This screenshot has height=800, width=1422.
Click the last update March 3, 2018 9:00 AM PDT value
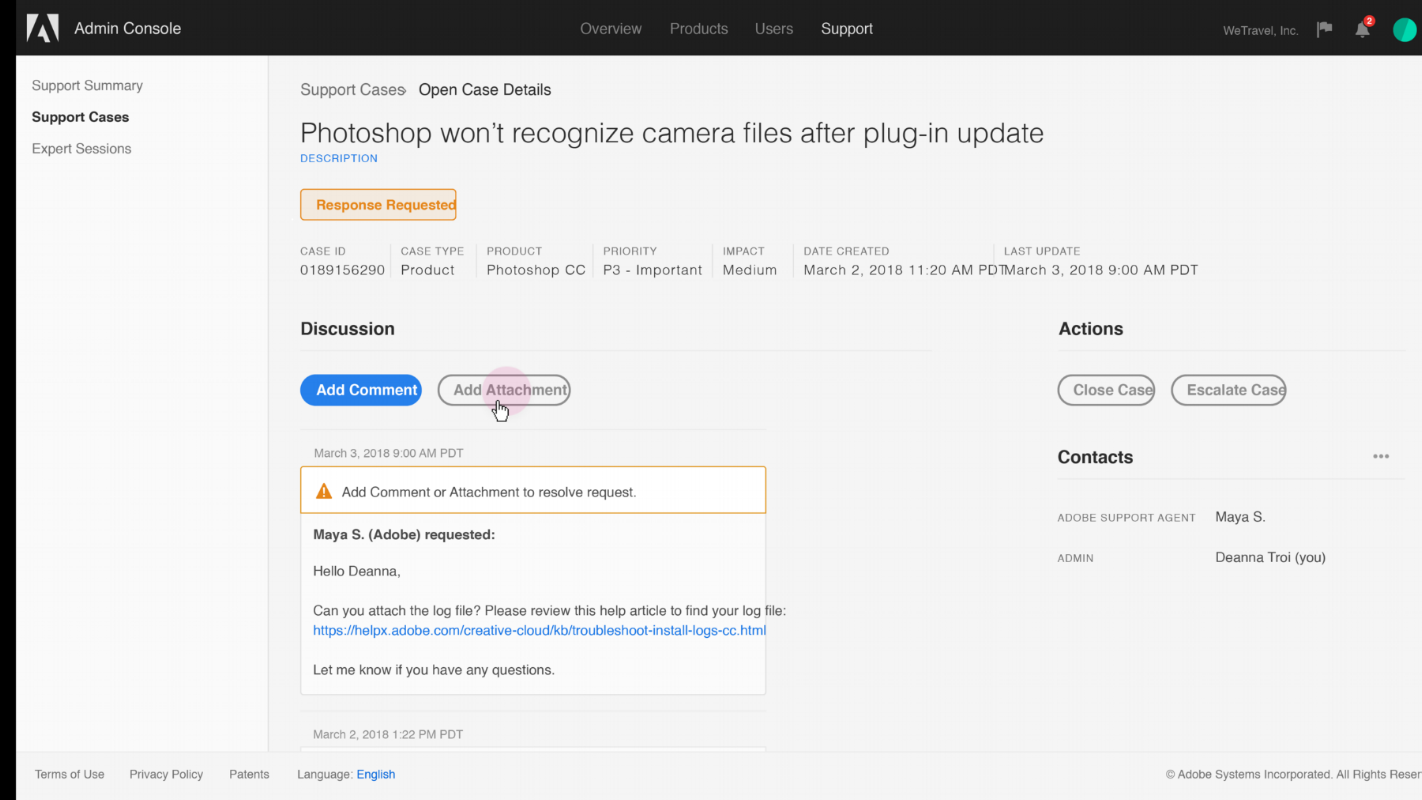(x=1102, y=270)
